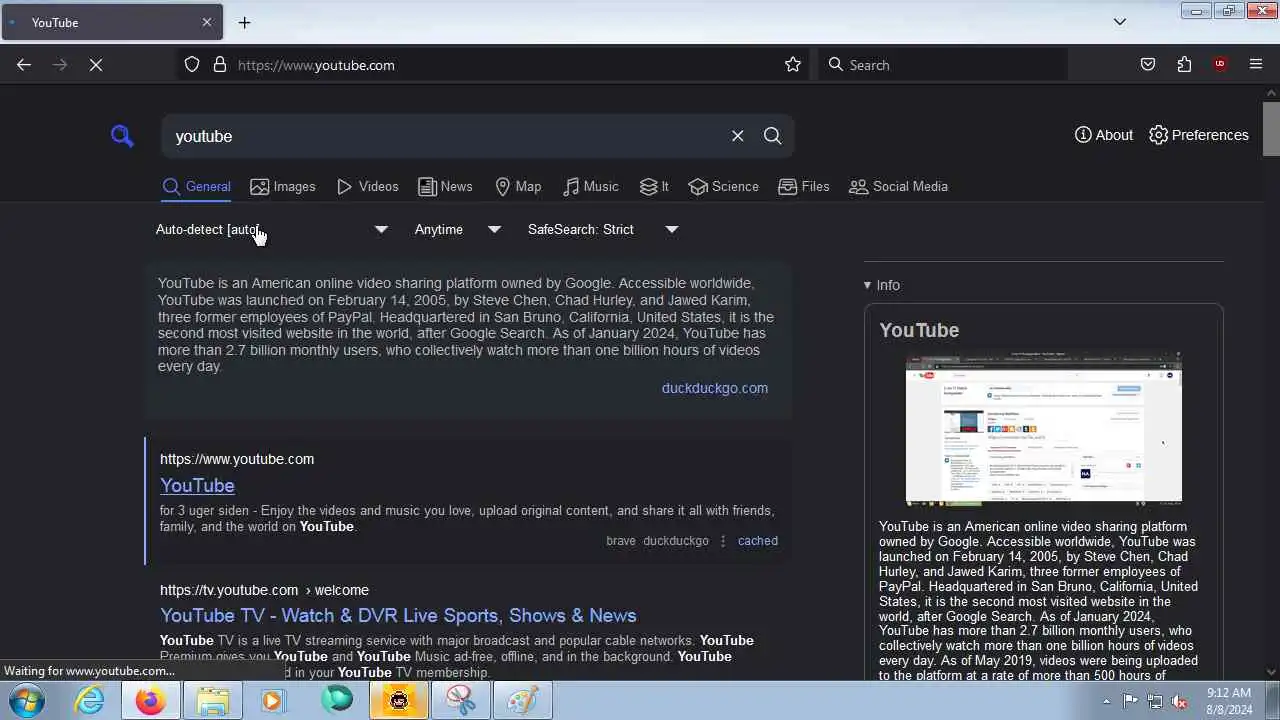Click tracking protection shield icon
Image resolution: width=1280 pixels, height=720 pixels.
pyautogui.click(x=193, y=65)
